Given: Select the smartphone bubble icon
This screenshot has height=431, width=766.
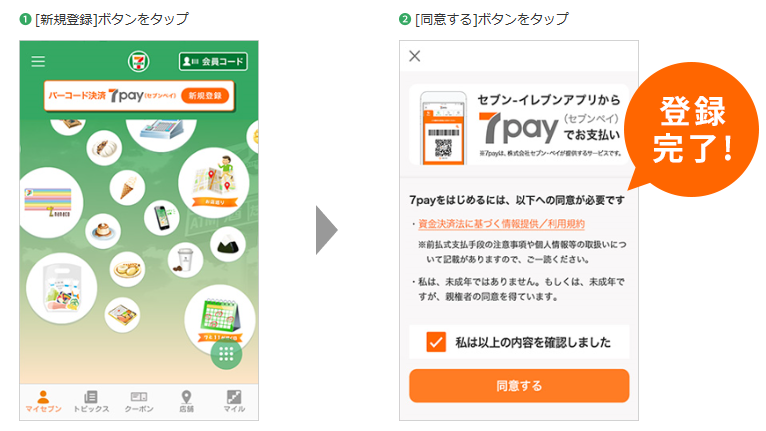Looking at the screenshot, I should coord(162,218).
